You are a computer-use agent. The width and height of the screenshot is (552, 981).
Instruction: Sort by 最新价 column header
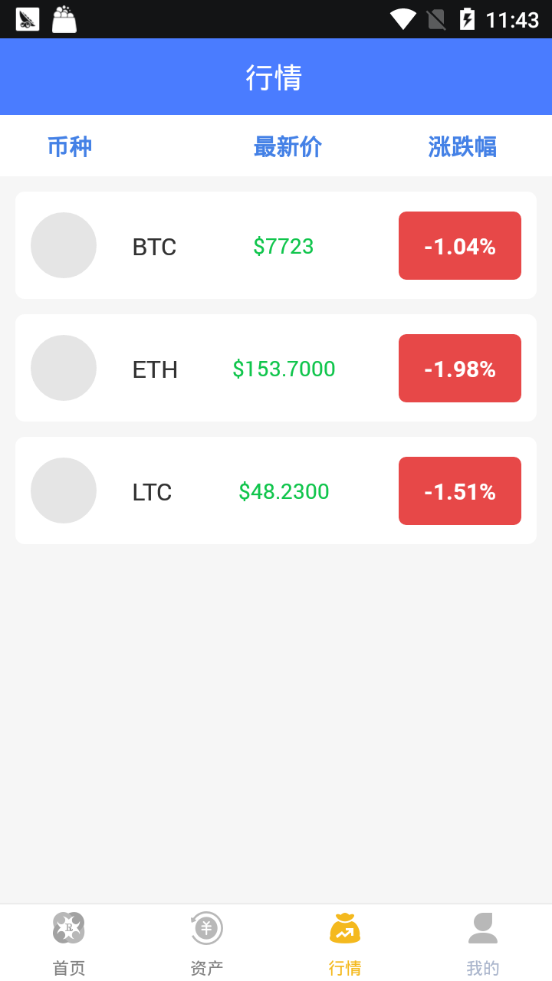(x=287, y=147)
